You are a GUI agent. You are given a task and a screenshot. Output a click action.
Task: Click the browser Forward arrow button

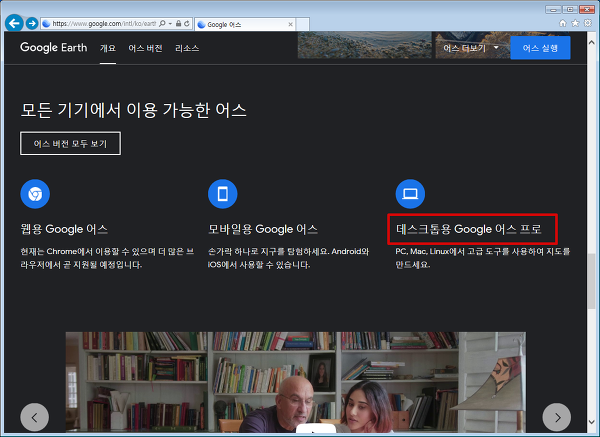point(32,23)
